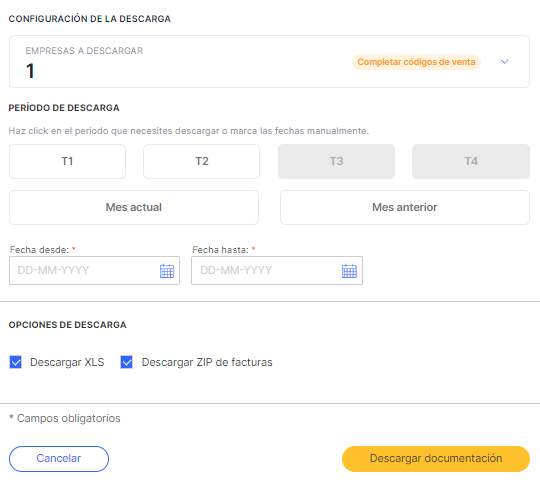Click the Completar códigos de venta badge
The height and width of the screenshot is (486, 540).
point(416,62)
